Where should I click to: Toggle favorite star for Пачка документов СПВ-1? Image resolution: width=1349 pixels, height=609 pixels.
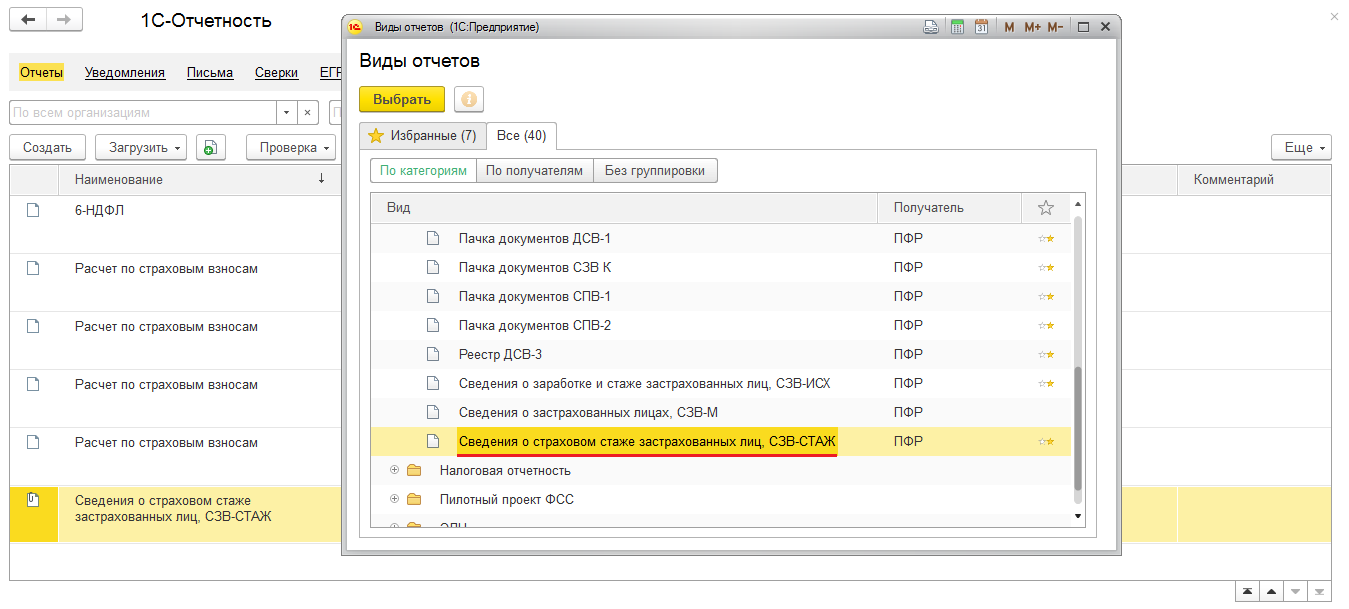[1046, 296]
